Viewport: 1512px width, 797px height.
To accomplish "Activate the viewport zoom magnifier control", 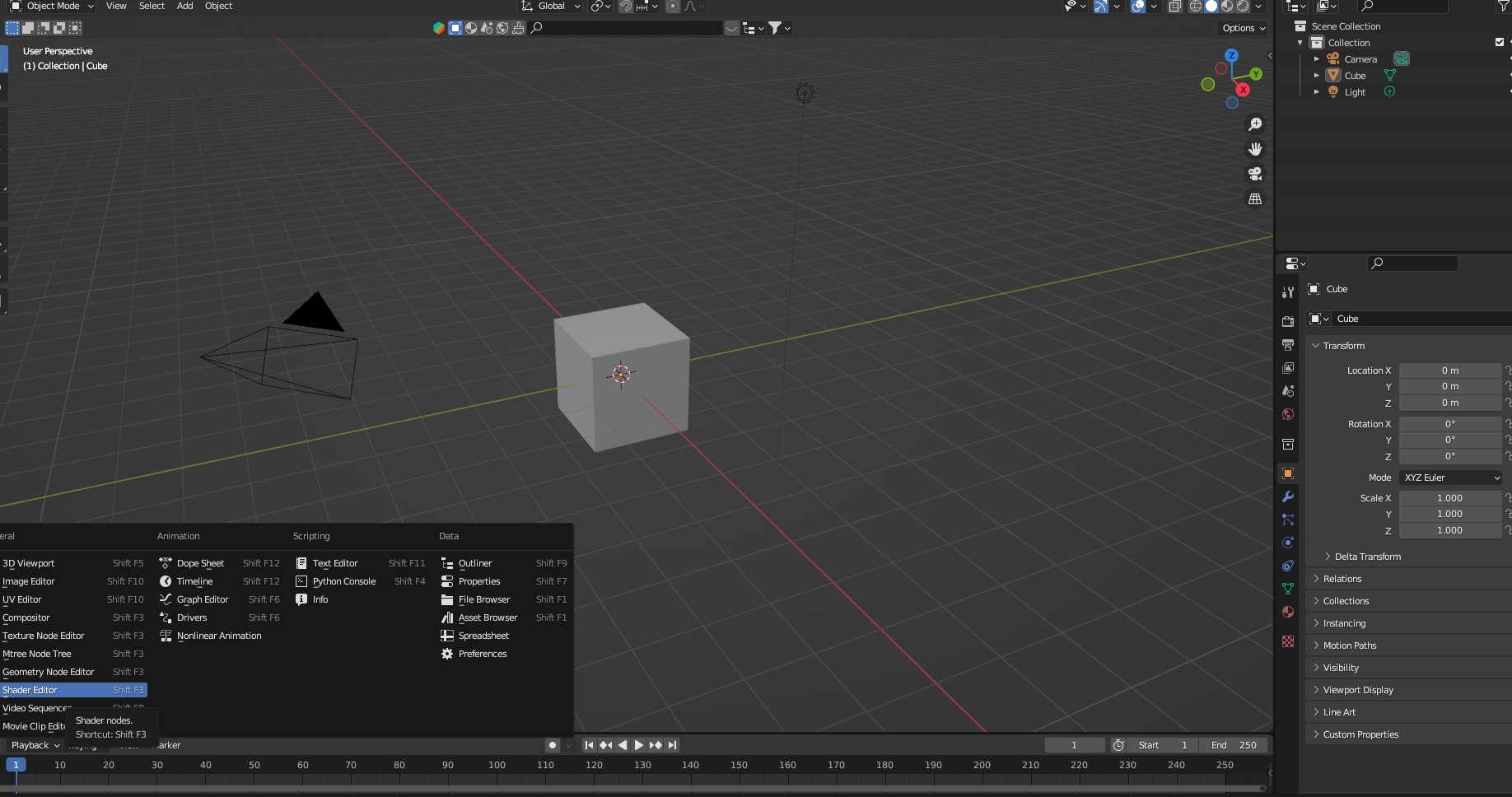I will 1255,124.
